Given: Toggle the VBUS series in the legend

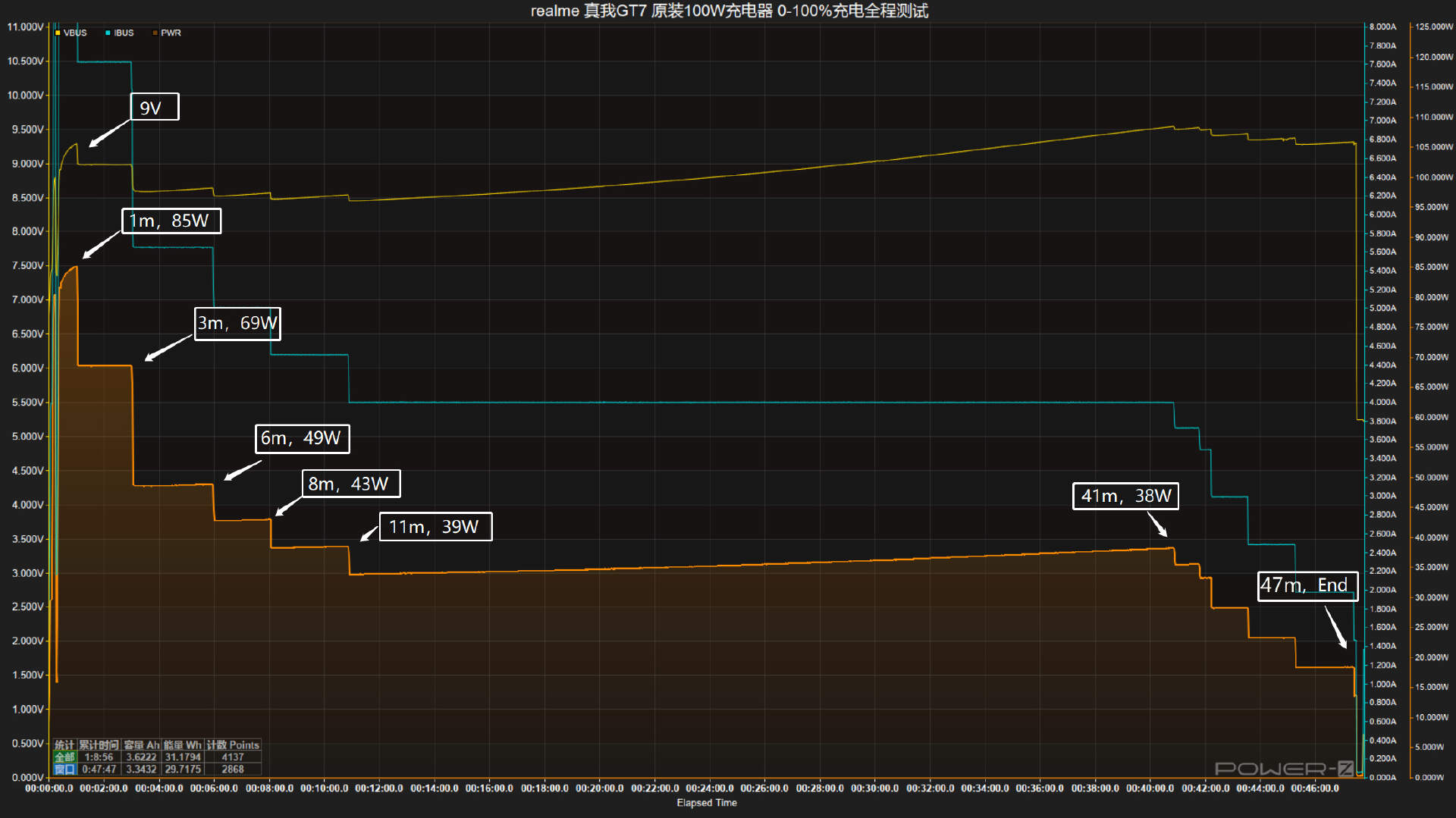Looking at the screenshot, I should click(71, 33).
